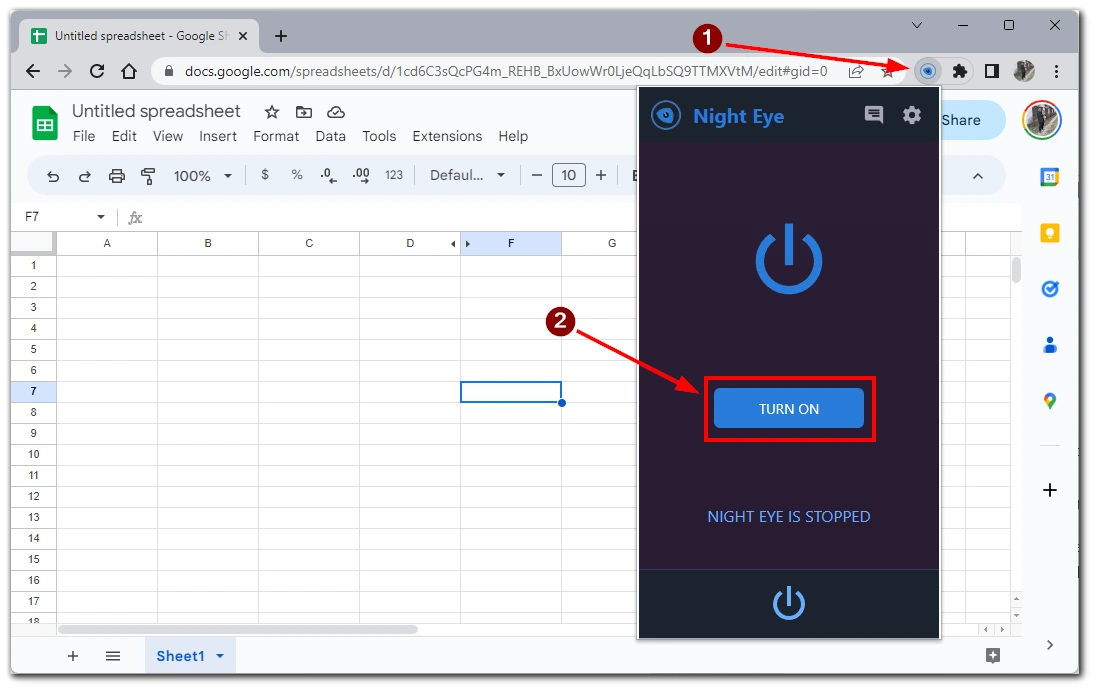Viewport: 1097px width, 692px height.
Task: Click the move to folder icon
Action: (304, 112)
